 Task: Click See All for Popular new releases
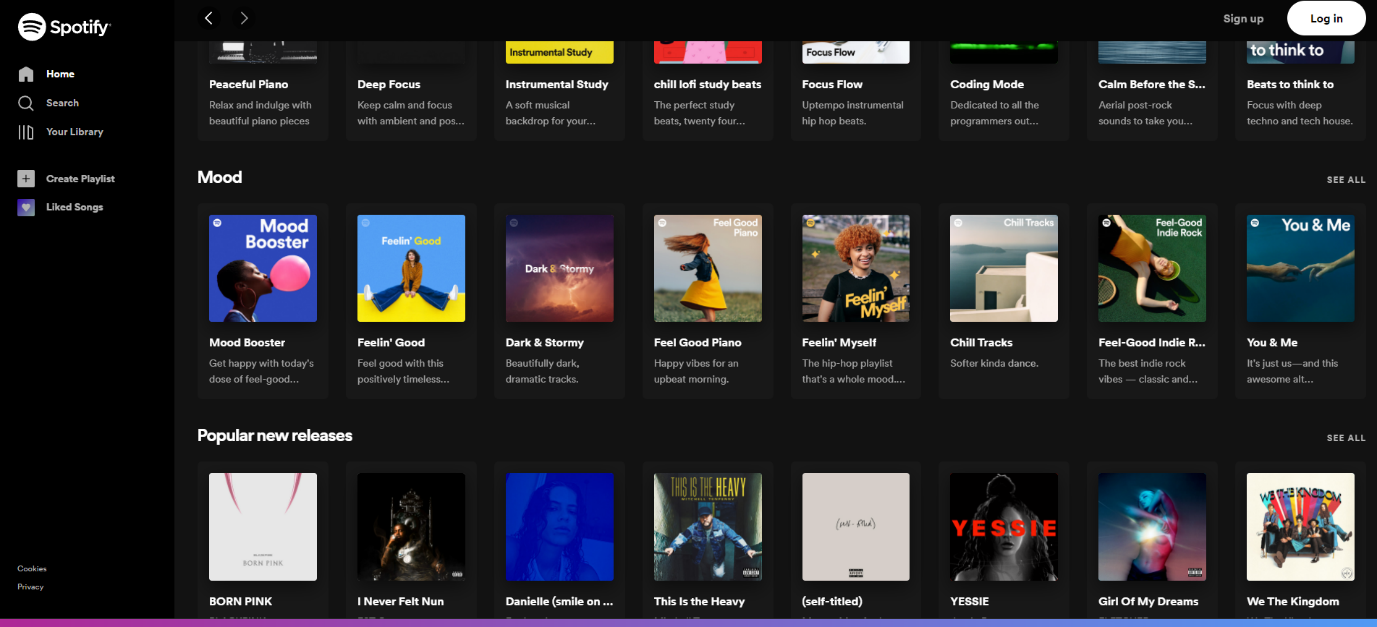click(x=1346, y=438)
